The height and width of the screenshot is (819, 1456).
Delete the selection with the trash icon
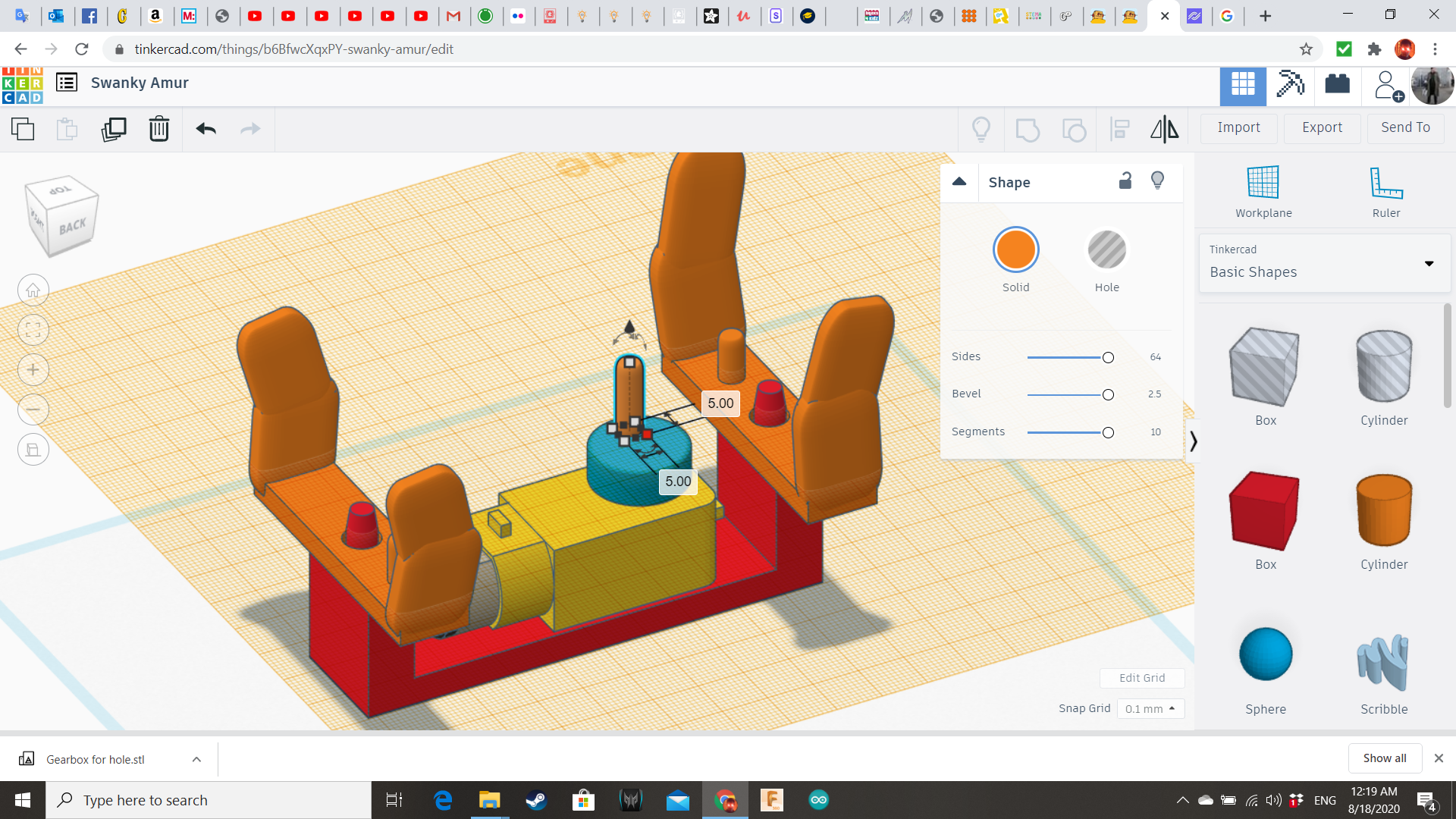point(158,129)
